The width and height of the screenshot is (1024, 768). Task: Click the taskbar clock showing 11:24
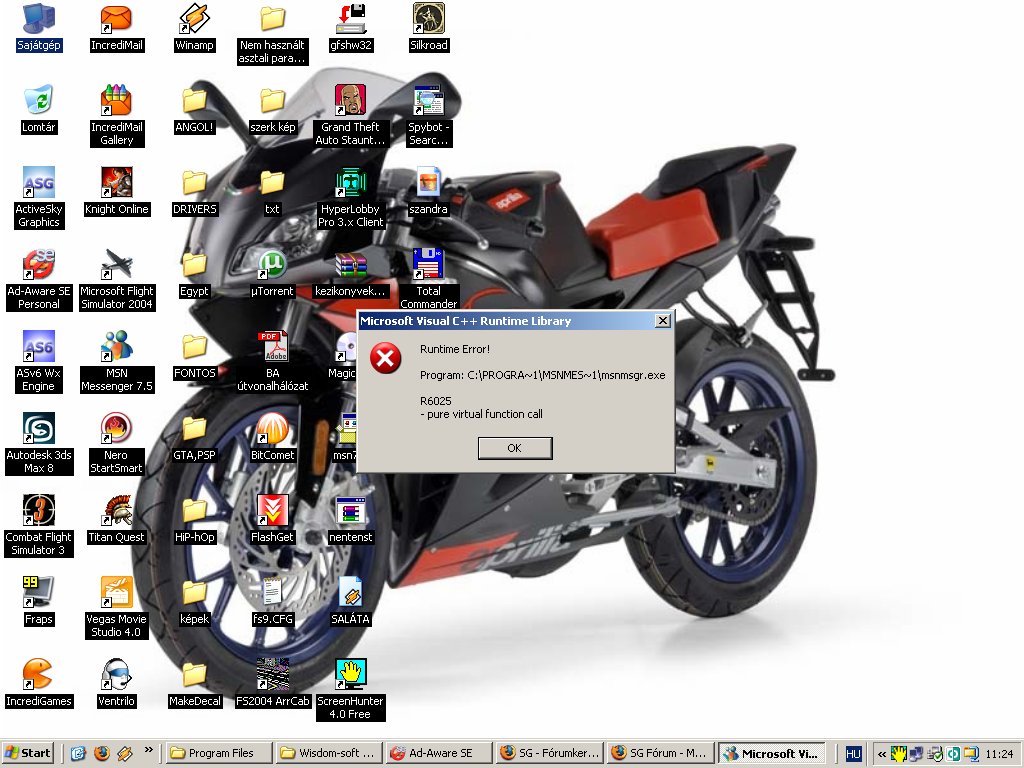pyautogui.click(x=999, y=753)
